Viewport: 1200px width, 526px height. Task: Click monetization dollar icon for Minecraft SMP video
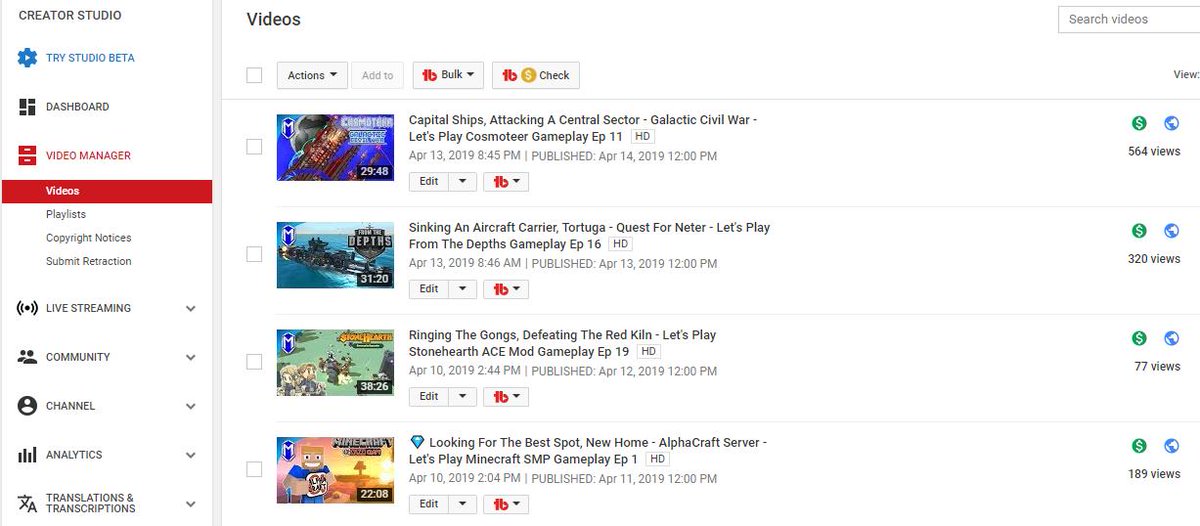tap(1139, 446)
